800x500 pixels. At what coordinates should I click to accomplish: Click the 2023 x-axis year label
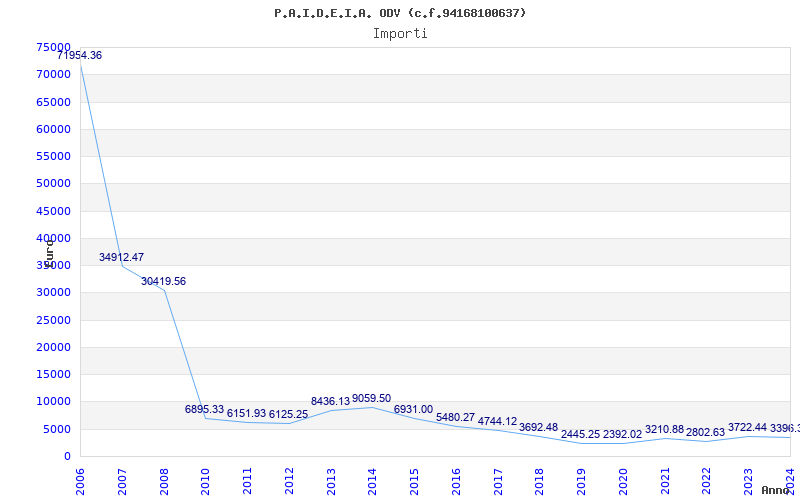[747, 481]
